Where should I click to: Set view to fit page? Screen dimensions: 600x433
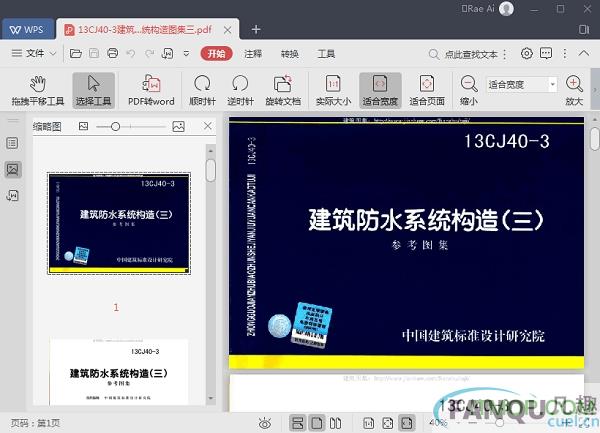tap(427, 90)
